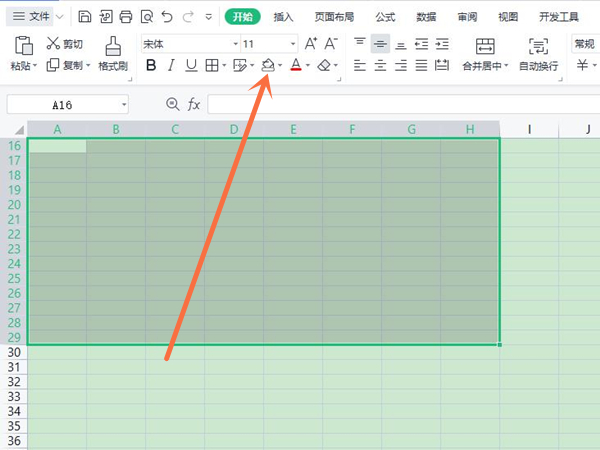This screenshot has height=450, width=600.
Task: Click the 粘贴 paste icon
Action: tap(24, 46)
